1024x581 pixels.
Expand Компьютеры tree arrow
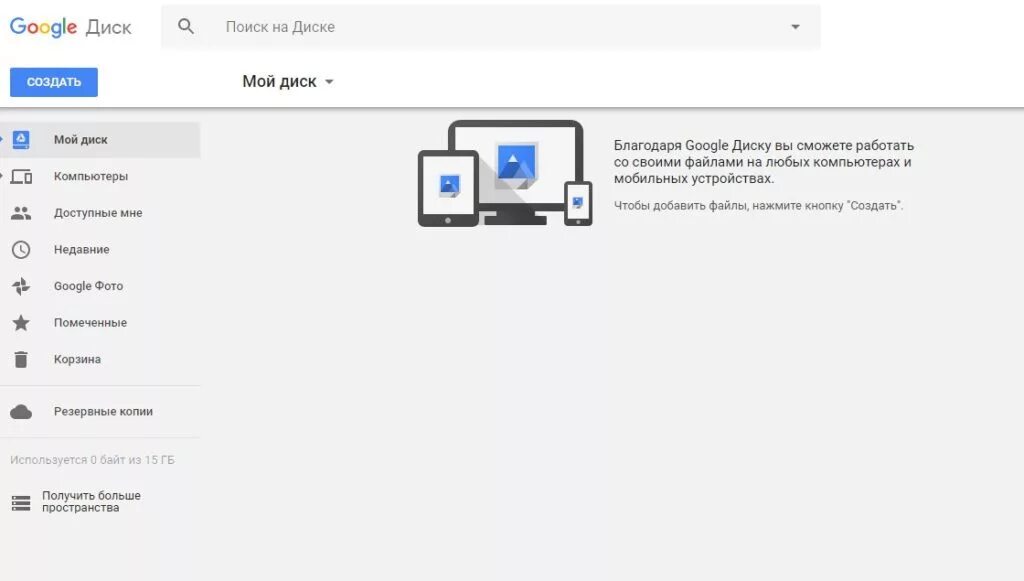[1, 176]
